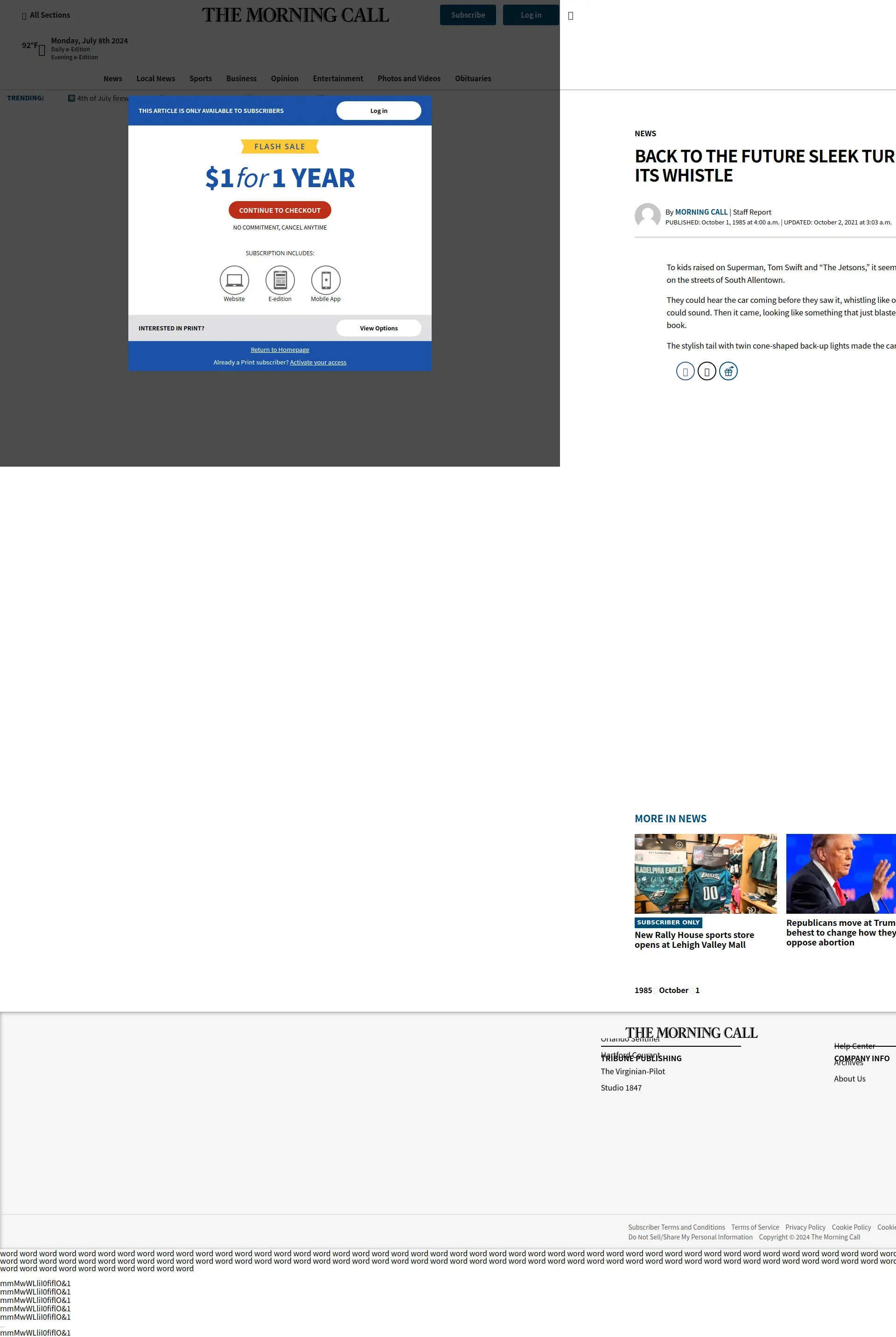
Task: Click the header Log in button
Action: point(531,15)
